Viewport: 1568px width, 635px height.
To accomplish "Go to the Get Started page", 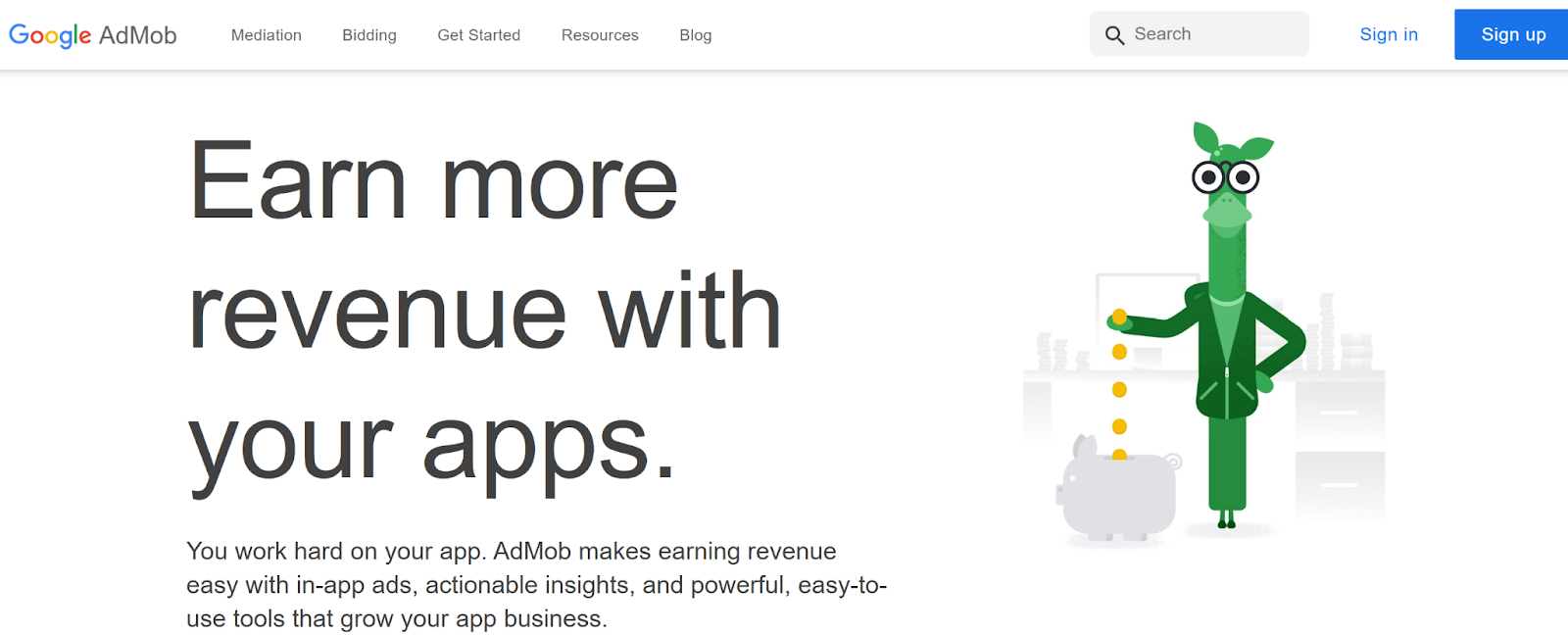I will [478, 35].
